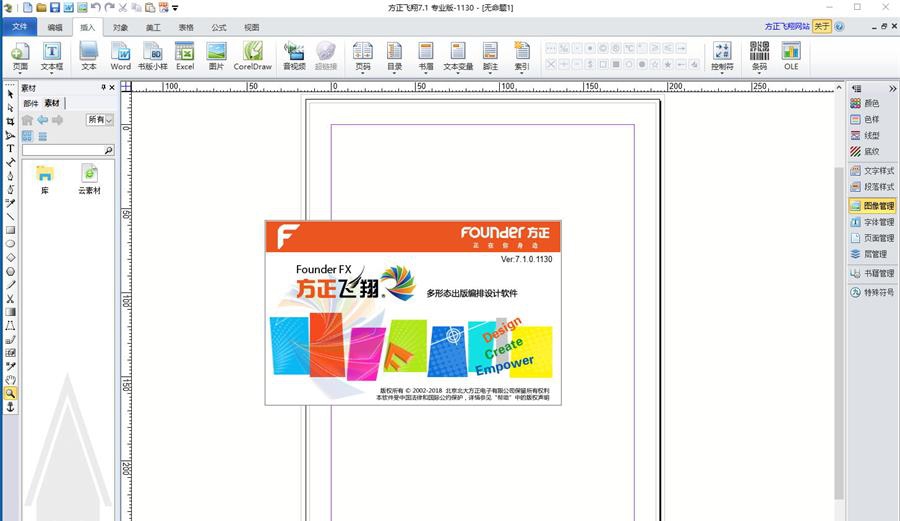Switch to the 部件 panel tab
Image resolution: width=900 pixels, height=521 pixels.
(30, 103)
